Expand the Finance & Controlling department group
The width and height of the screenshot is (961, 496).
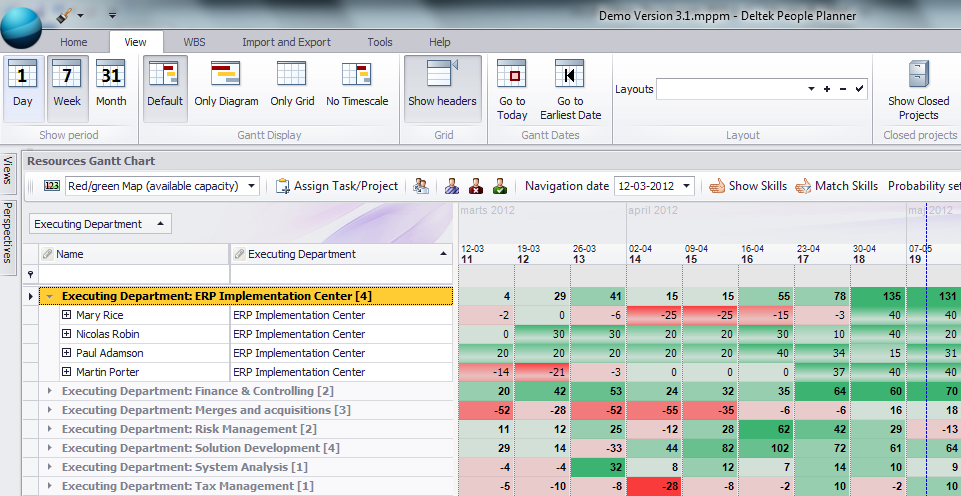coord(49,391)
